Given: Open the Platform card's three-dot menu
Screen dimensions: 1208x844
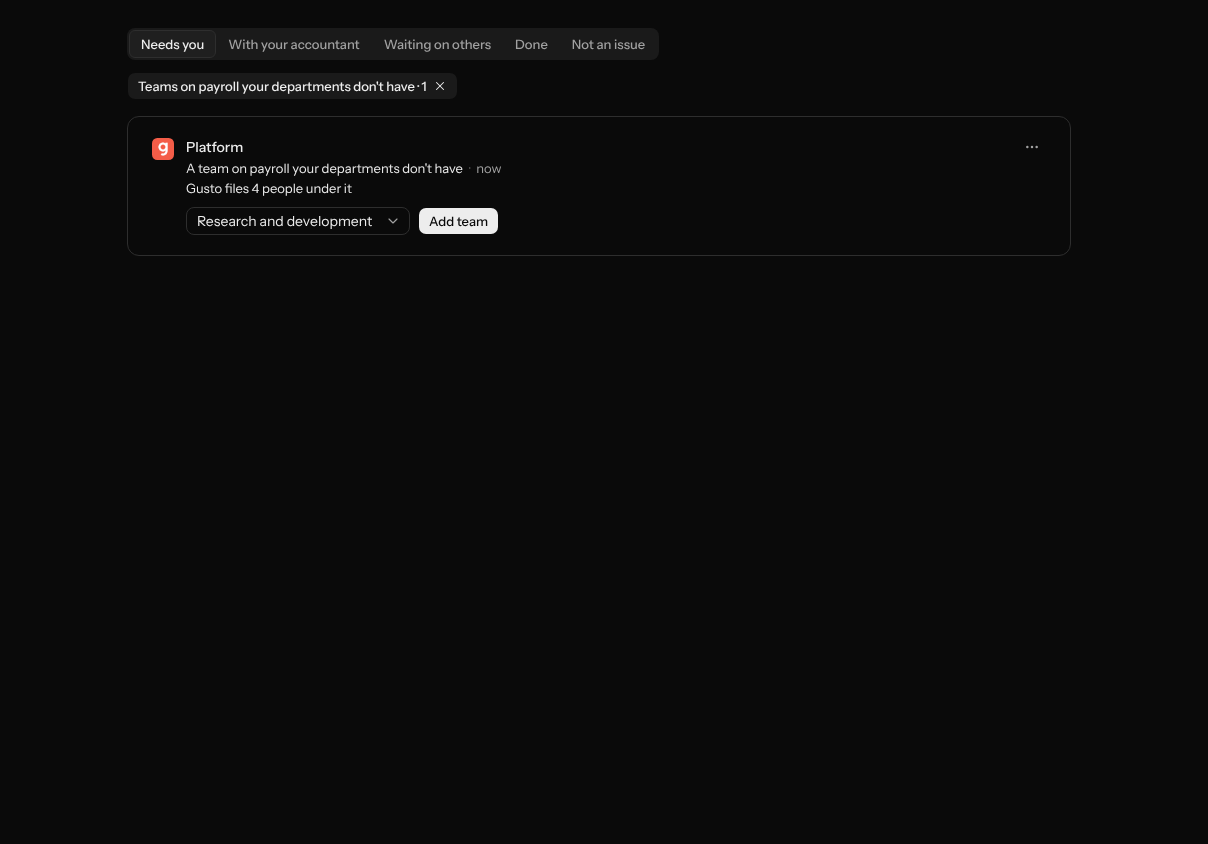Looking at the screenshot, I should point(1032,147).
